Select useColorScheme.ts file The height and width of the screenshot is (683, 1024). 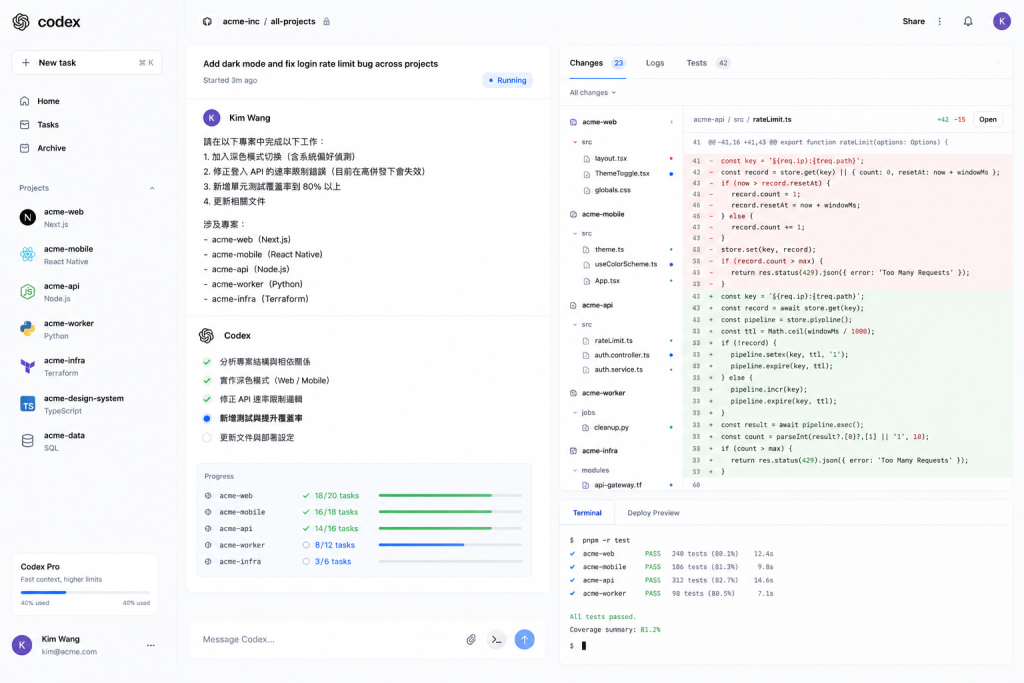628,264
